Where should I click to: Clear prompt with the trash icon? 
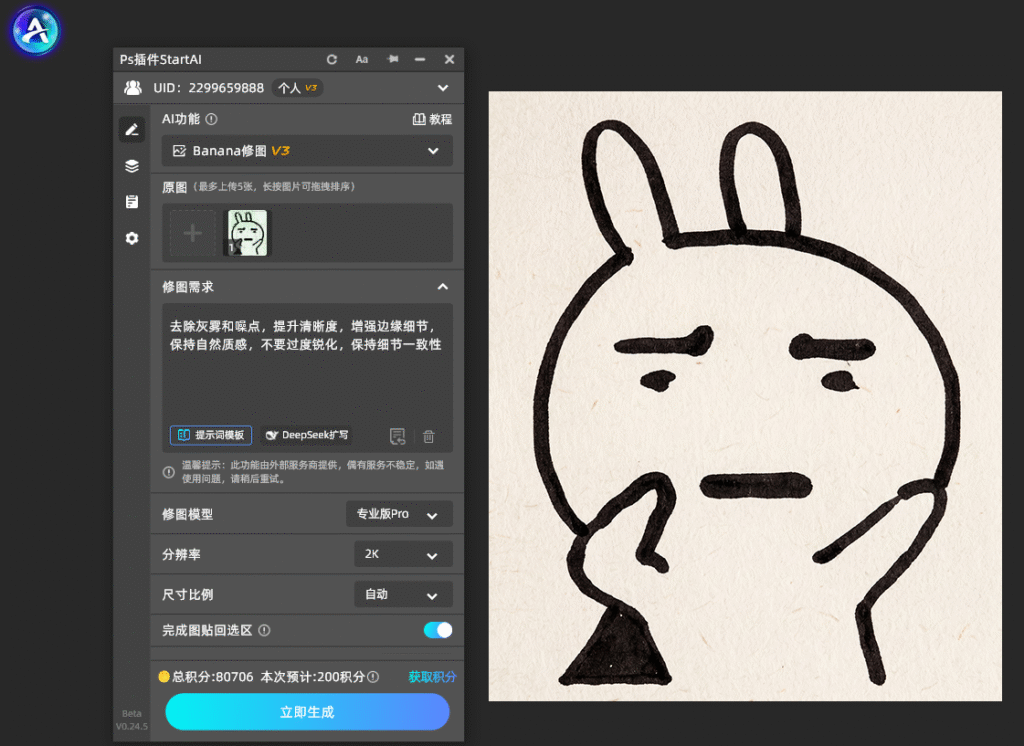click(x=428, y=436)
